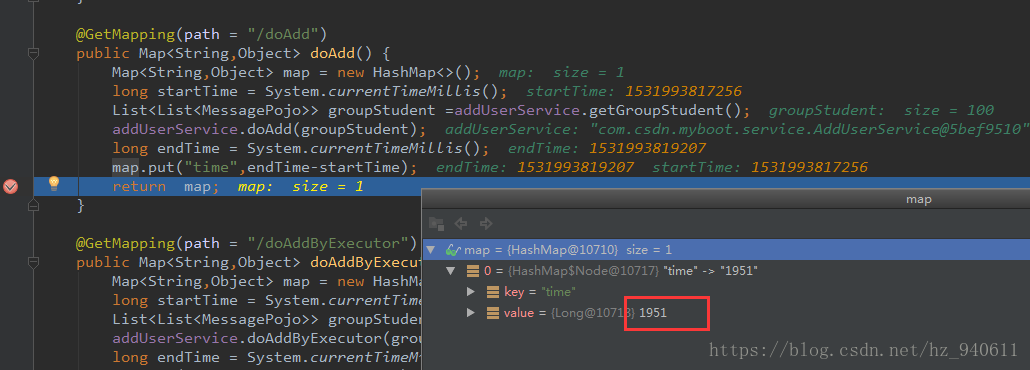Fold doAdd using the closing brace marker
Screen dimensions: 1030x370
pos(34,206)
